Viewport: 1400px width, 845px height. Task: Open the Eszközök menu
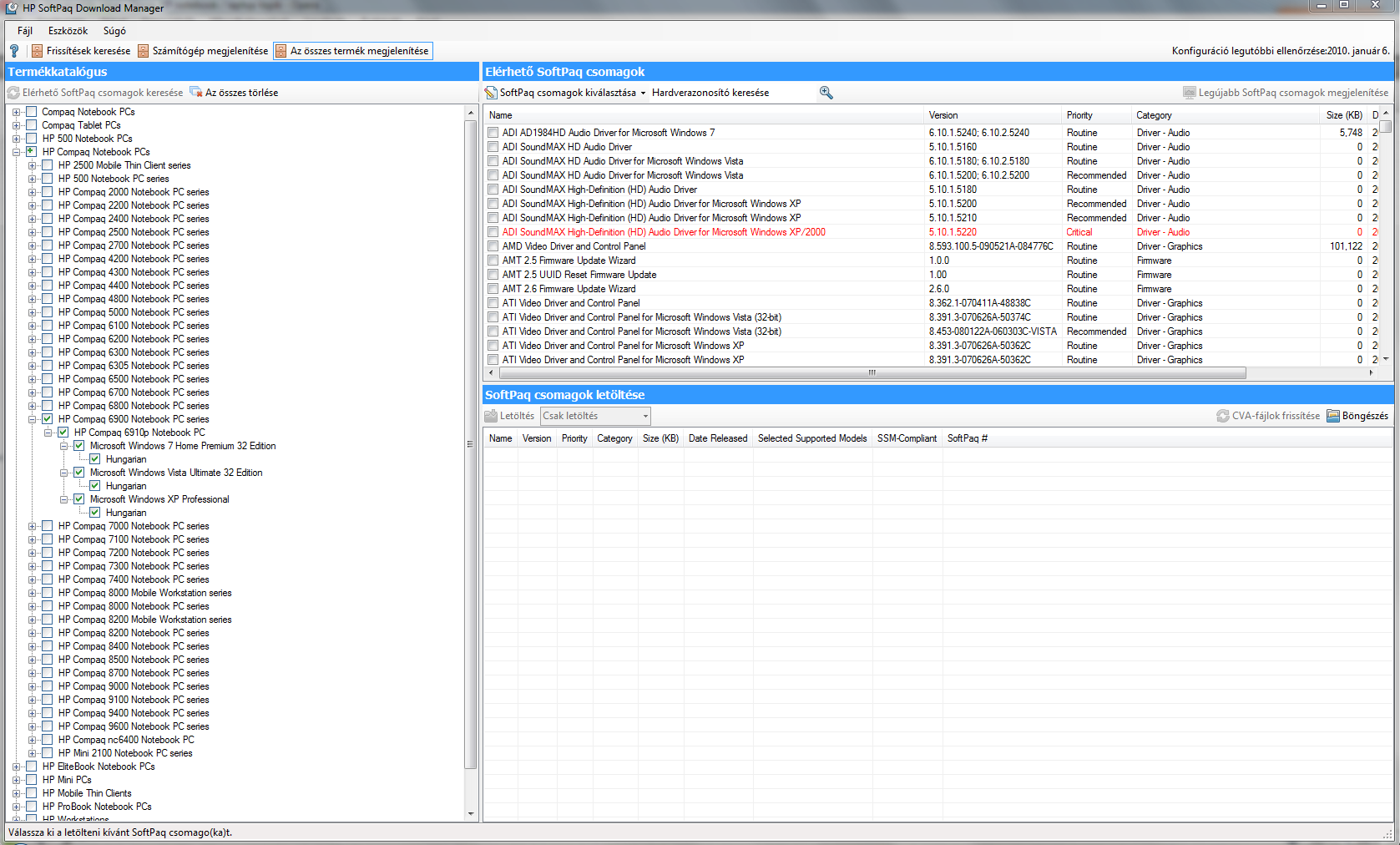[x=68, y=31]
